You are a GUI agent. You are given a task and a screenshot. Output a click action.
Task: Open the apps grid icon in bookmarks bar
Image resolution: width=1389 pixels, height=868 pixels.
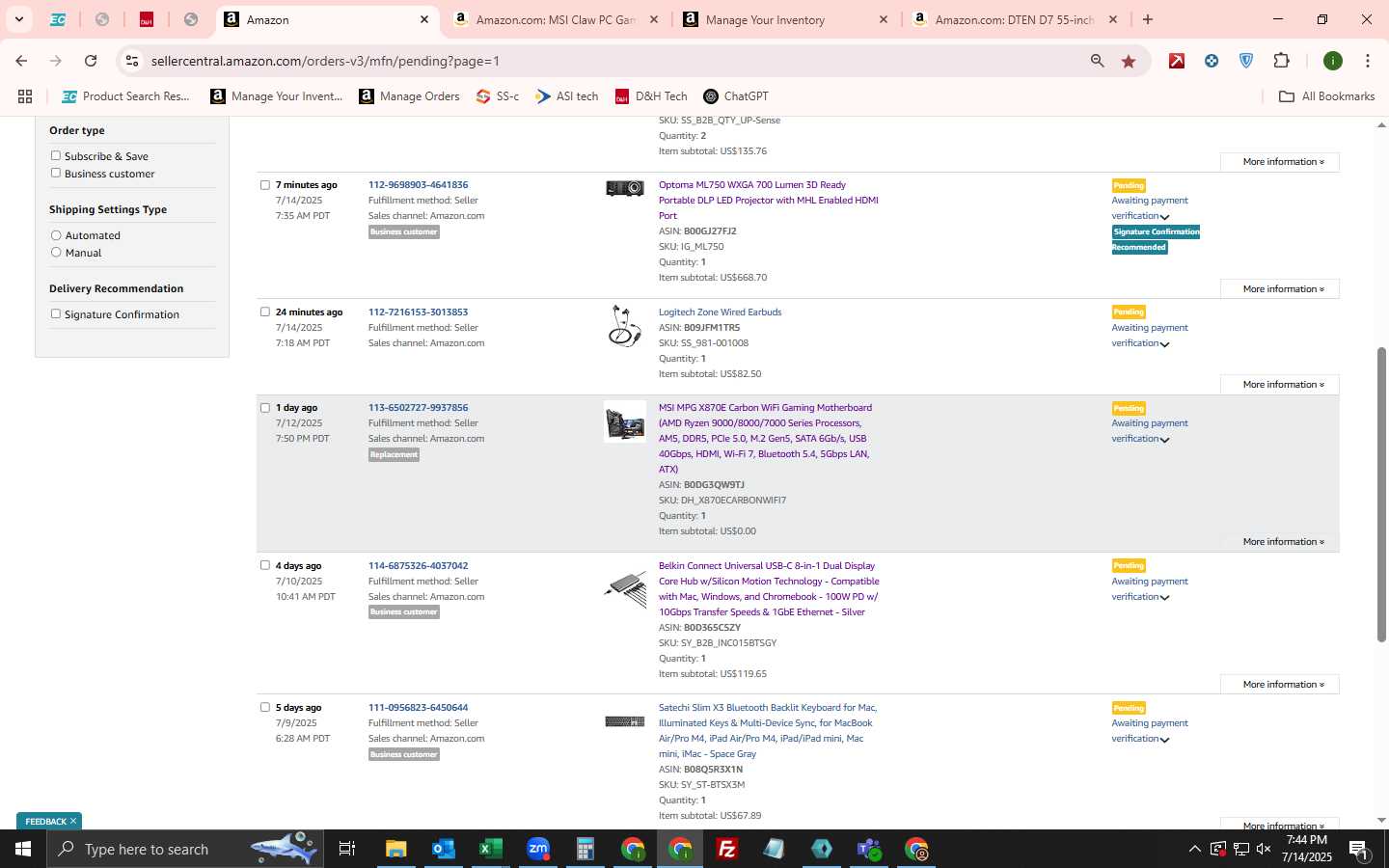(25, 96)
